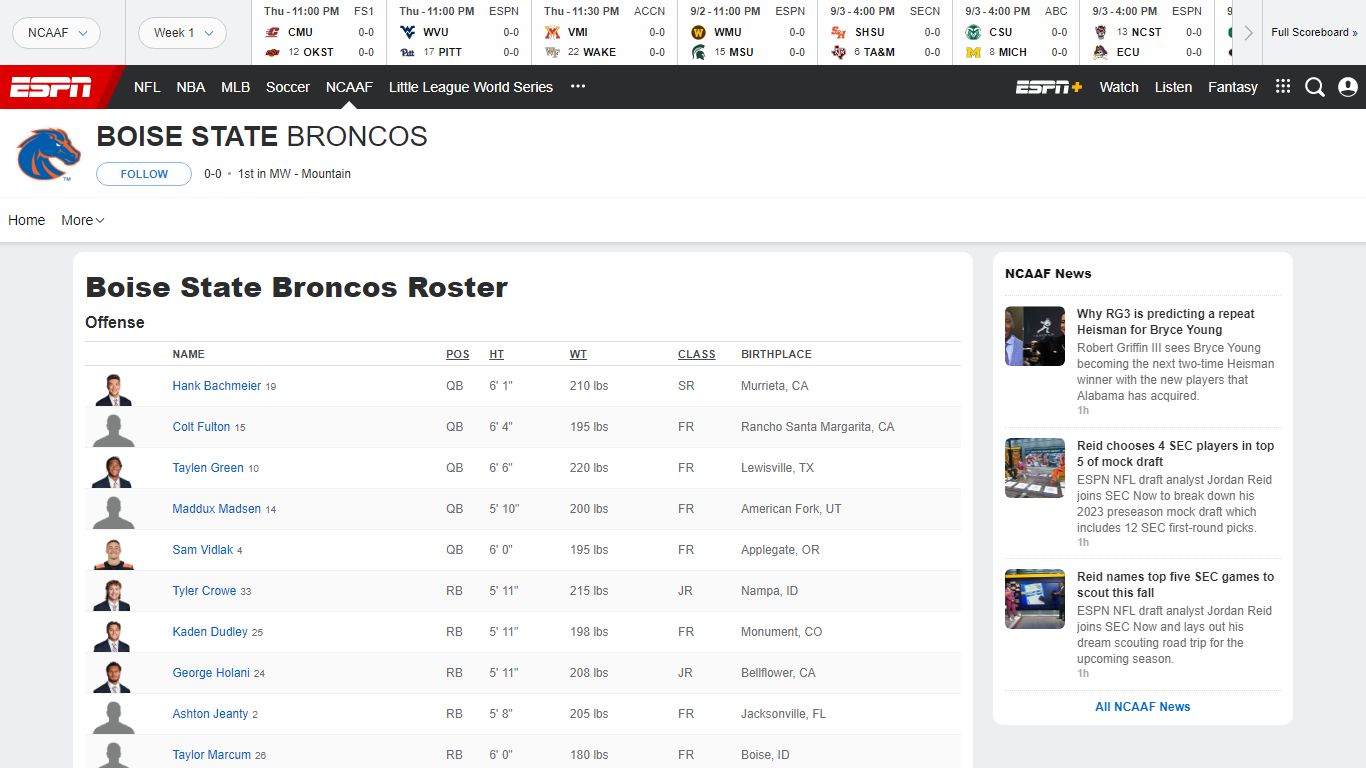Open Ashton Jeanty player page
The height and width of the screenshot is (768, 1366).
(210, 714)
